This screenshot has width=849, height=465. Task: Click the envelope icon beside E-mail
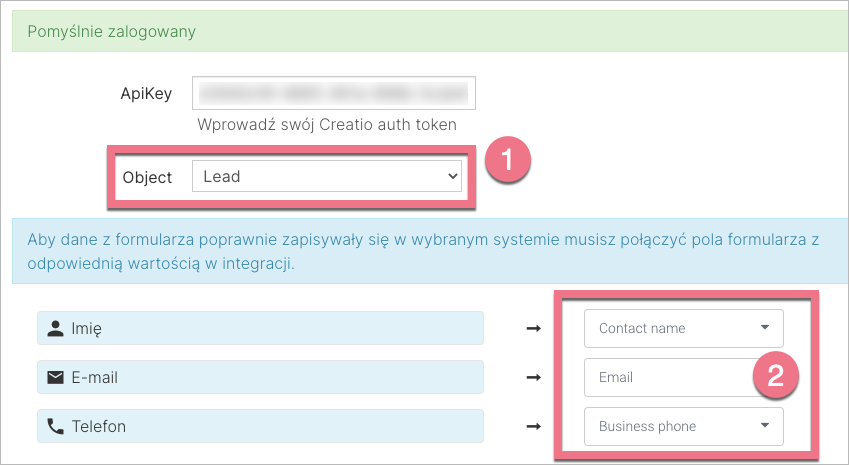(x=55, y=377)
